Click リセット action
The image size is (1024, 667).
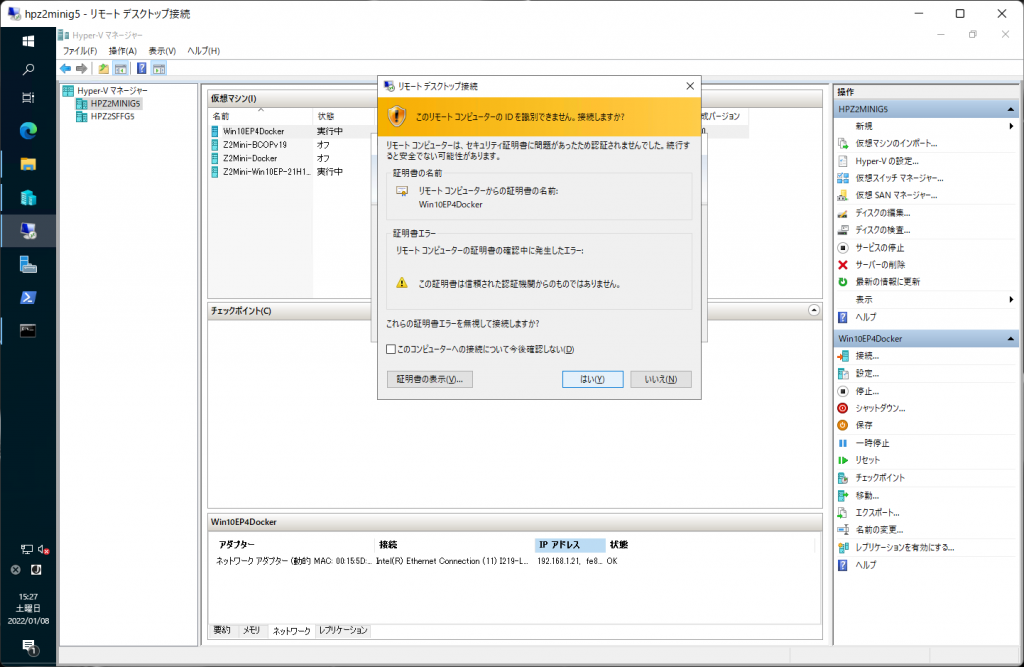click(867, 460)
